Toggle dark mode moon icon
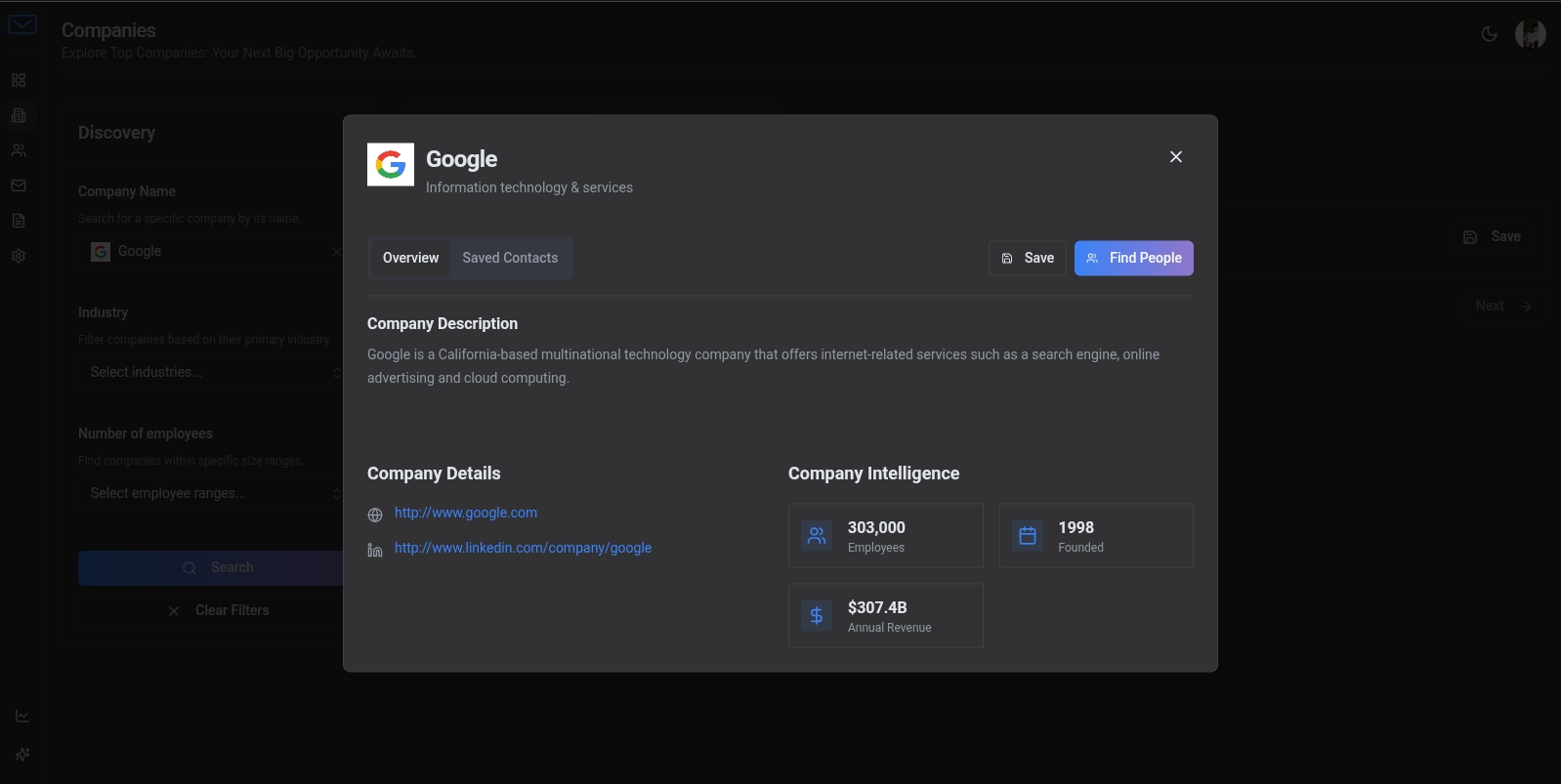This screenshot has height=784, width=1561. click(x=1489, y=34)
